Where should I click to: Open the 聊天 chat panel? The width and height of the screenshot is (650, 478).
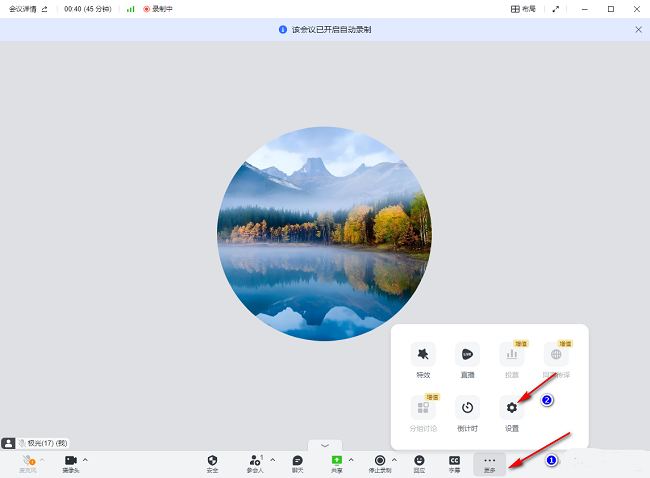297,463
